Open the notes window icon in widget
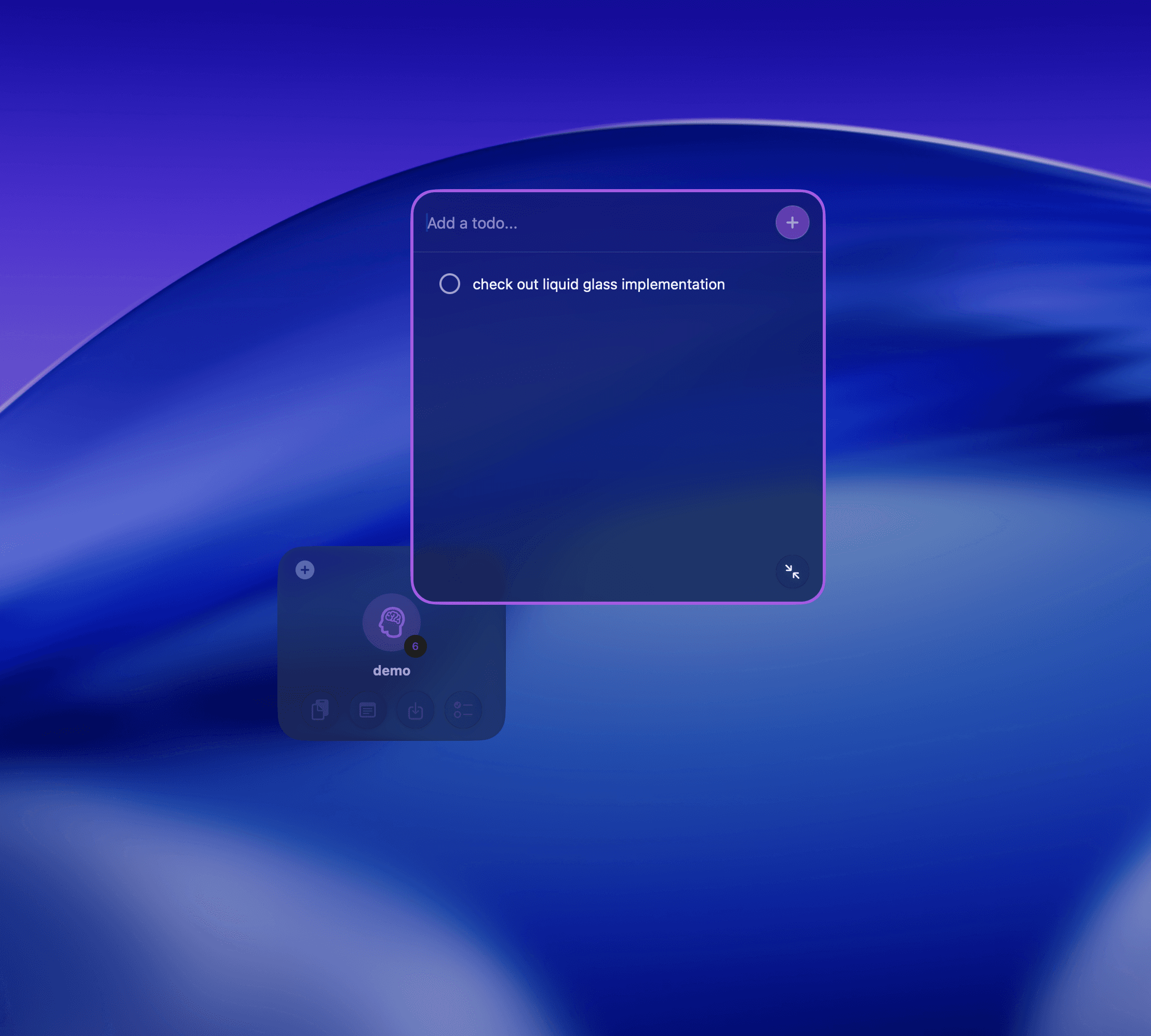 368,710
